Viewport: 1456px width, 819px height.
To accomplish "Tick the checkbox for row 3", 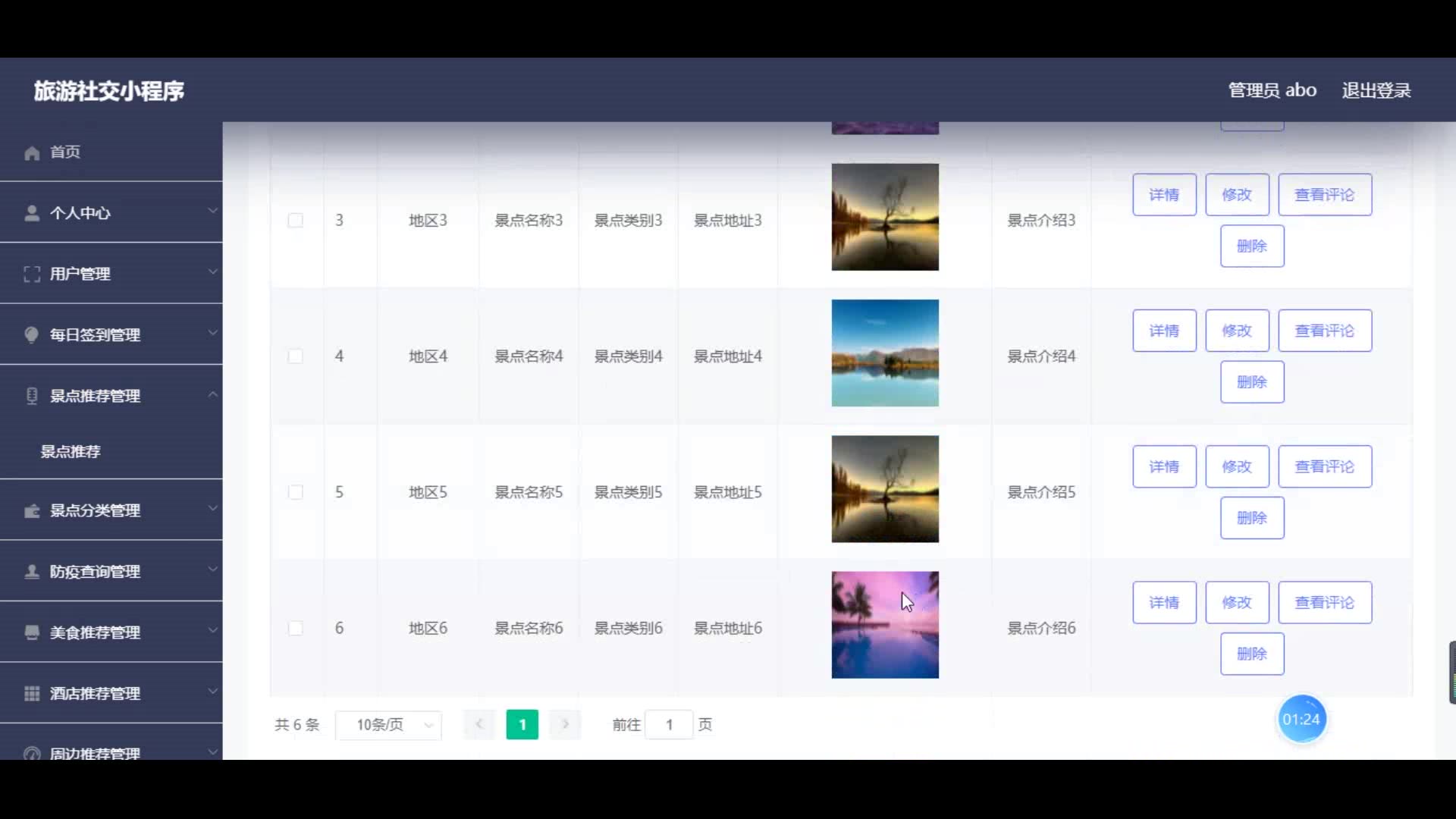I will click(296, 220).
